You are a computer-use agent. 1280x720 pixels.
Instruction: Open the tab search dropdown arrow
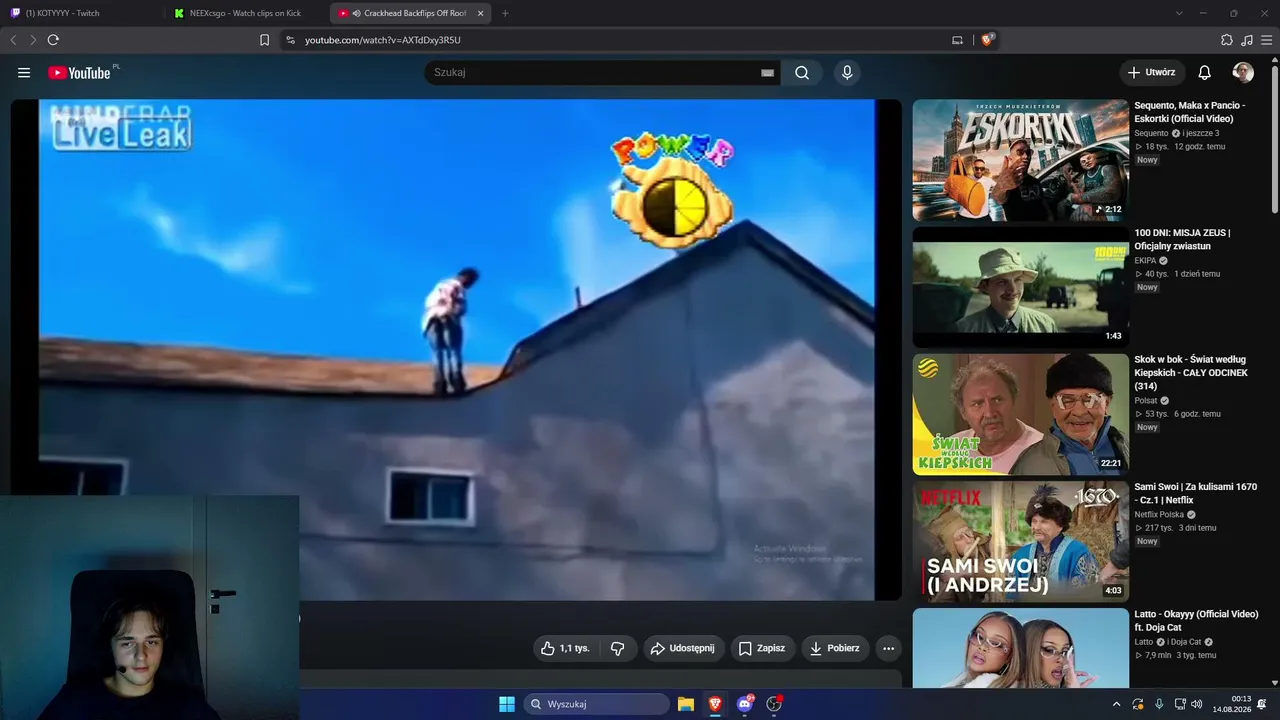pyautogui.click(x=1179, y=13)
